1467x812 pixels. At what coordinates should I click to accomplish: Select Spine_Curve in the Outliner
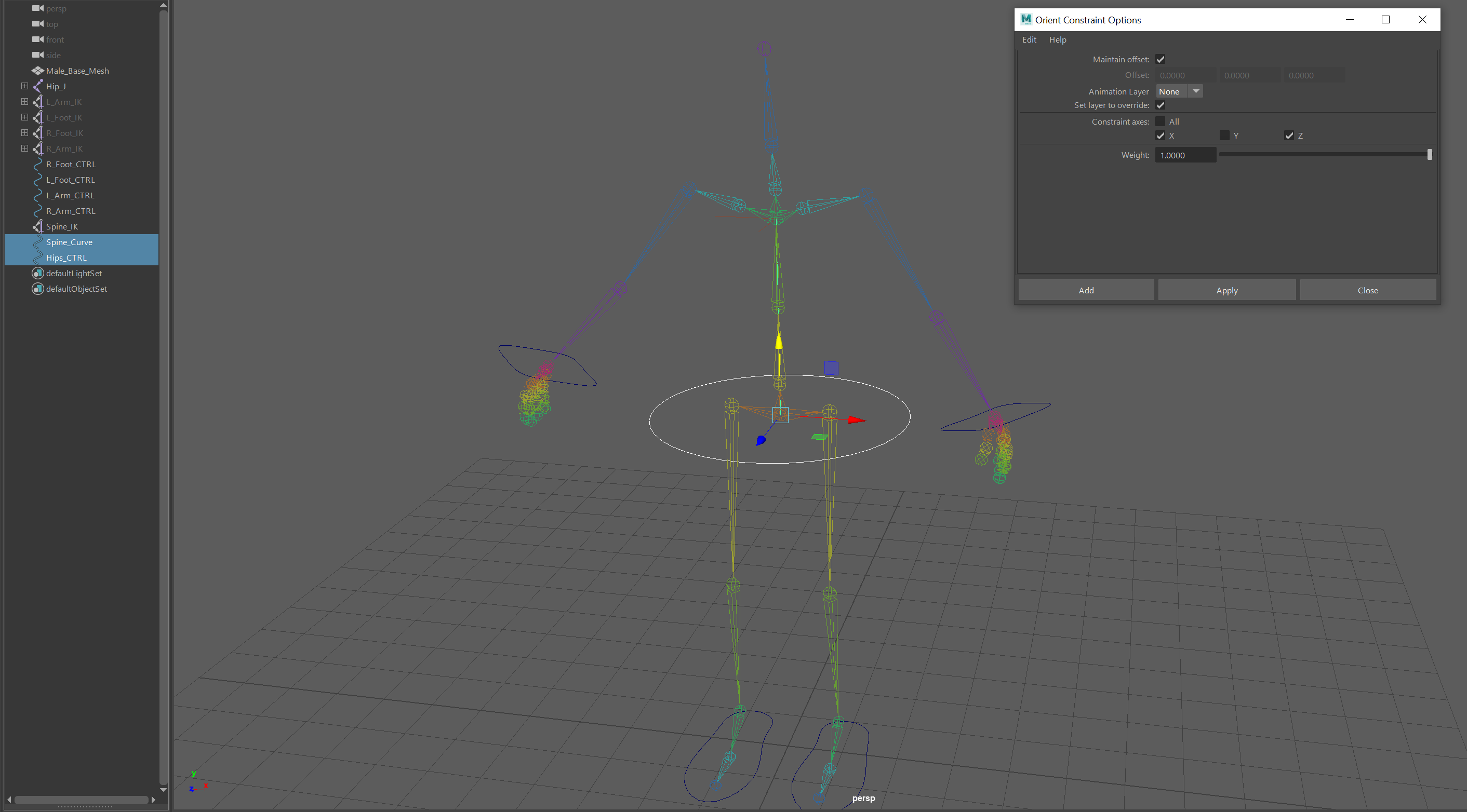pyautogui.click(x=69, y=242)
